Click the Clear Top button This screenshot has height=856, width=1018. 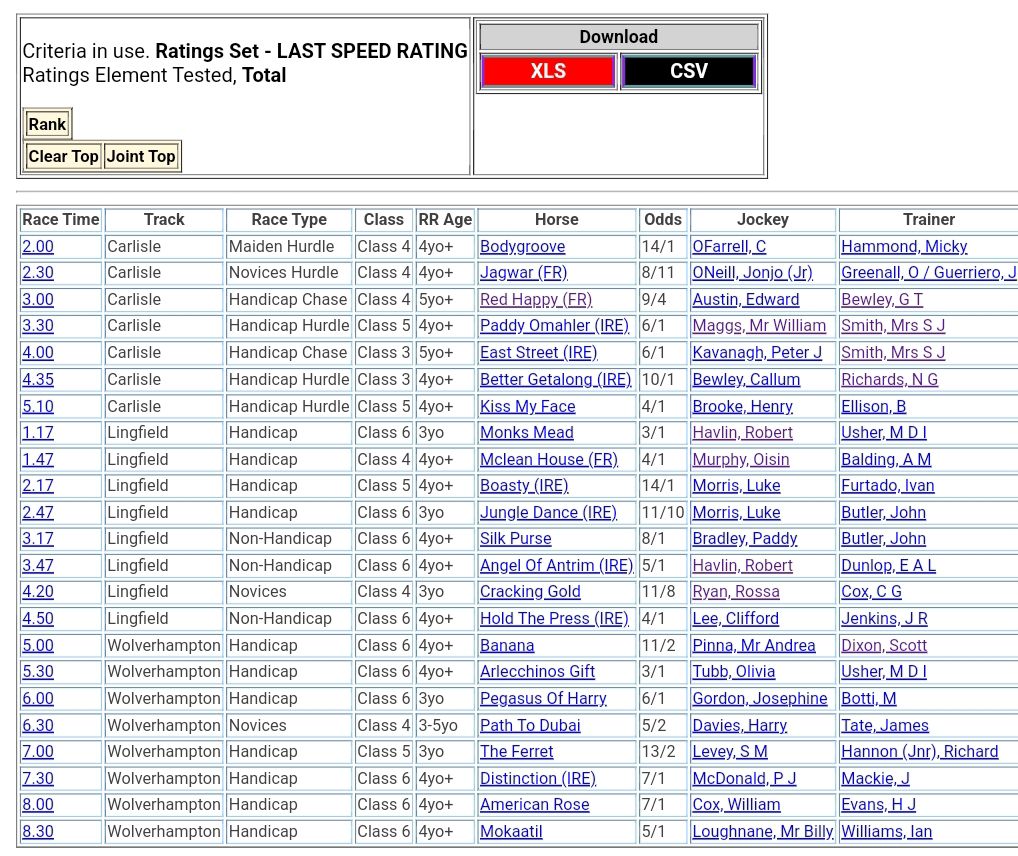[63, 156]
